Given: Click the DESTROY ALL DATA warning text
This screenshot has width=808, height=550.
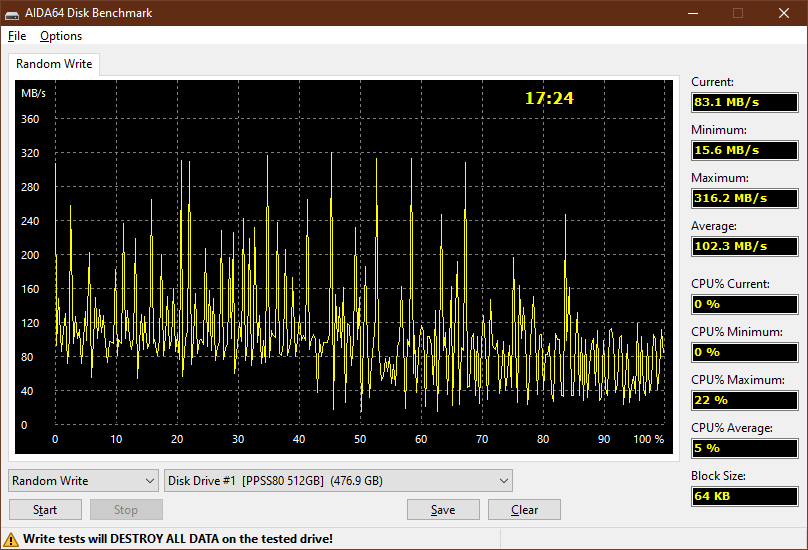Looking at the screenshot, I should [178, 539].
